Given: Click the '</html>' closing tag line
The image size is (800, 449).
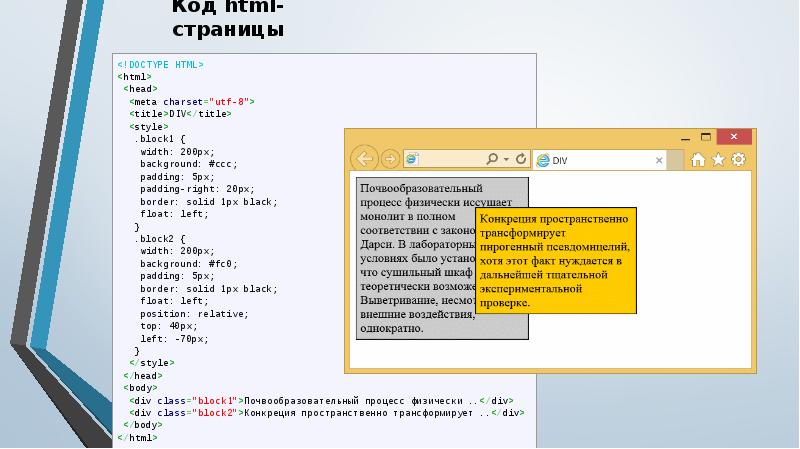Looking at the screenshot, I should pos(137,438).
